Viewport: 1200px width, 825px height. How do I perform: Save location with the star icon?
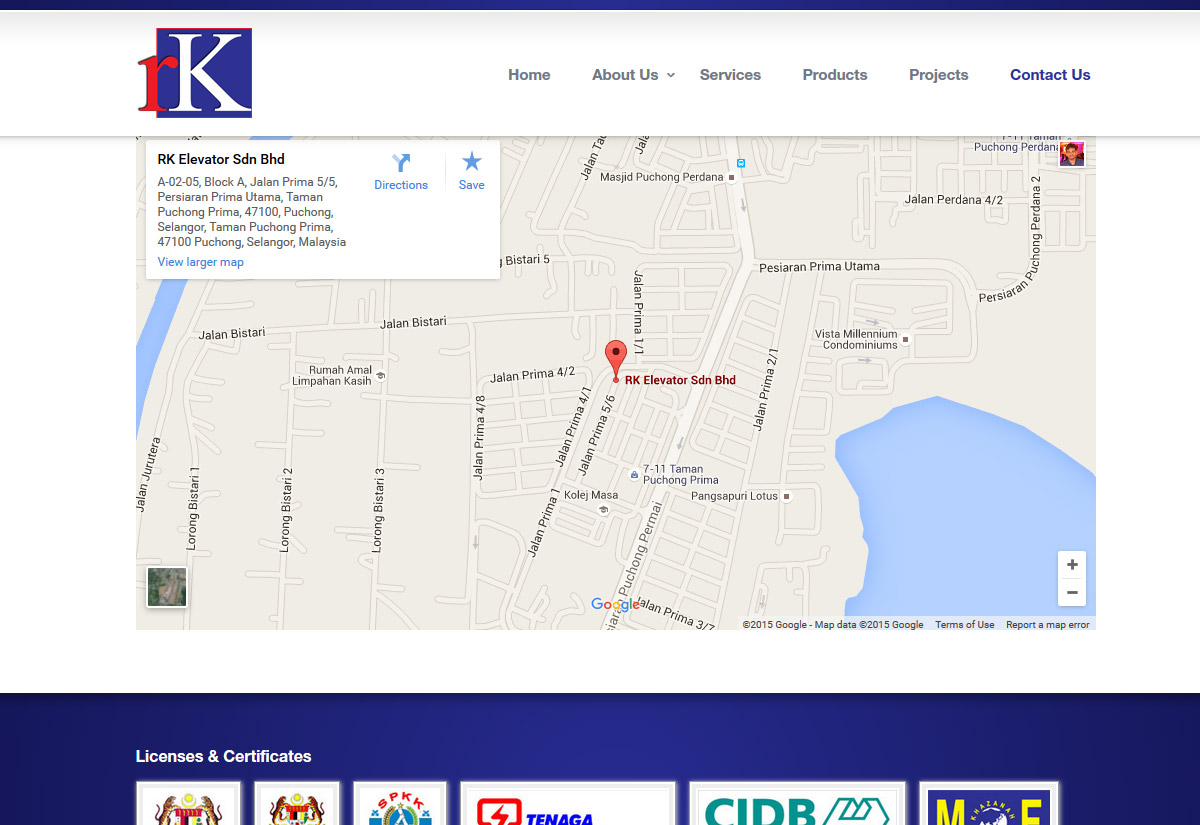(x=472, y=162)
